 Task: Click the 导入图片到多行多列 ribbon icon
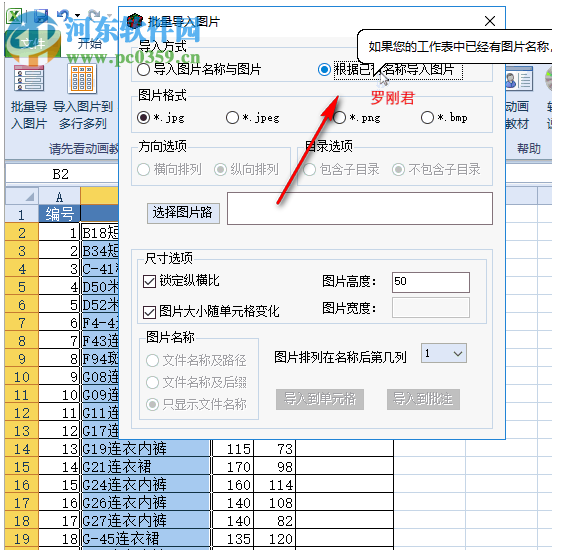[82, 79]
